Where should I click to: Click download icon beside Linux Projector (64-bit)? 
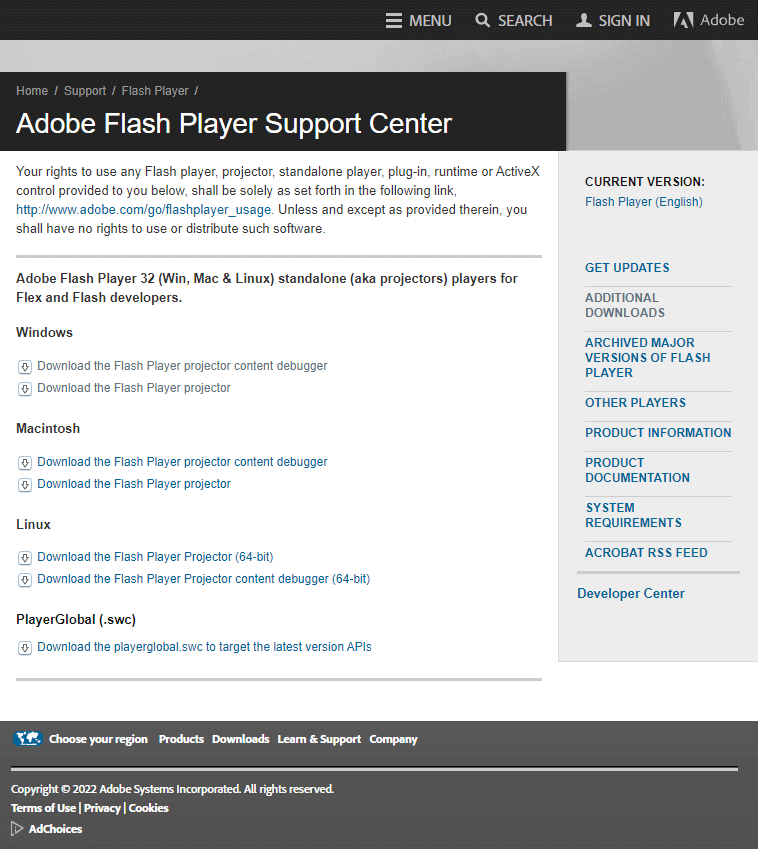coord(25,557)
